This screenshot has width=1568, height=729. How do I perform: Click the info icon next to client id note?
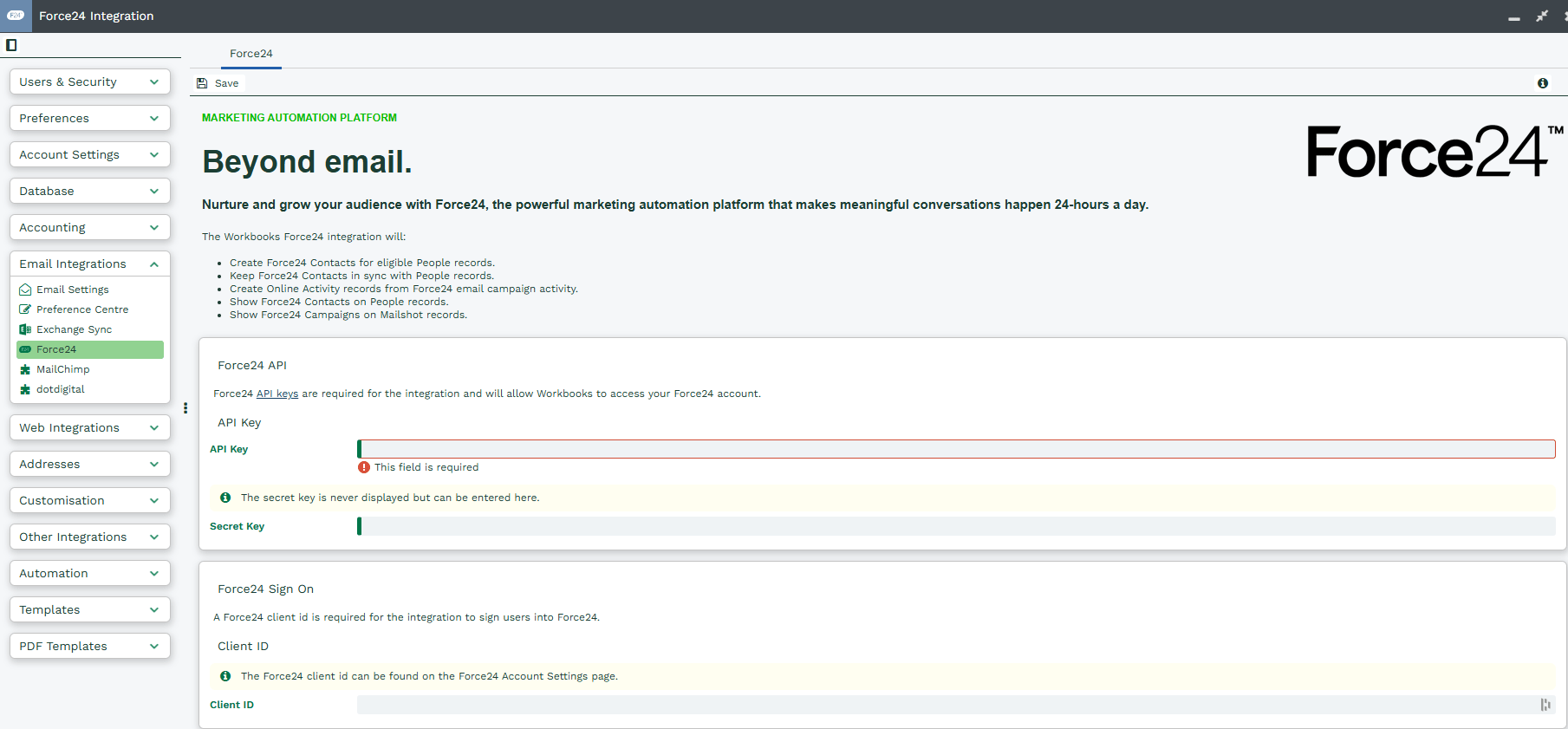[x=225, y=676]
